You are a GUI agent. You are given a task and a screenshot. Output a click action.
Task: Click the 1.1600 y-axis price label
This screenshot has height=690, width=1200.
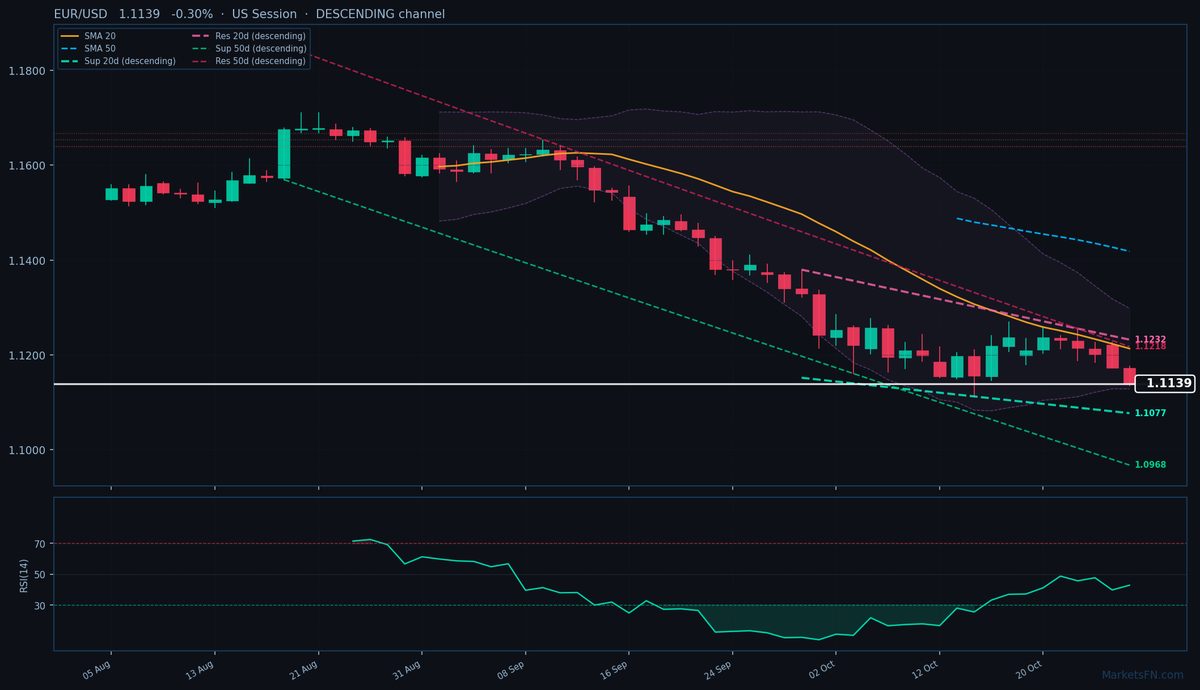[25, 166]
